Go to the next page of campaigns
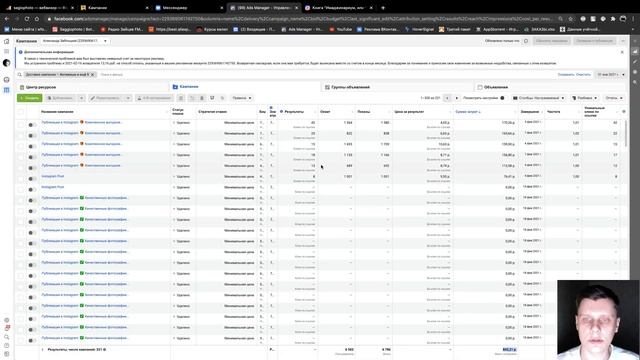This screenshot has height=360, width=640. pos(456,98)
